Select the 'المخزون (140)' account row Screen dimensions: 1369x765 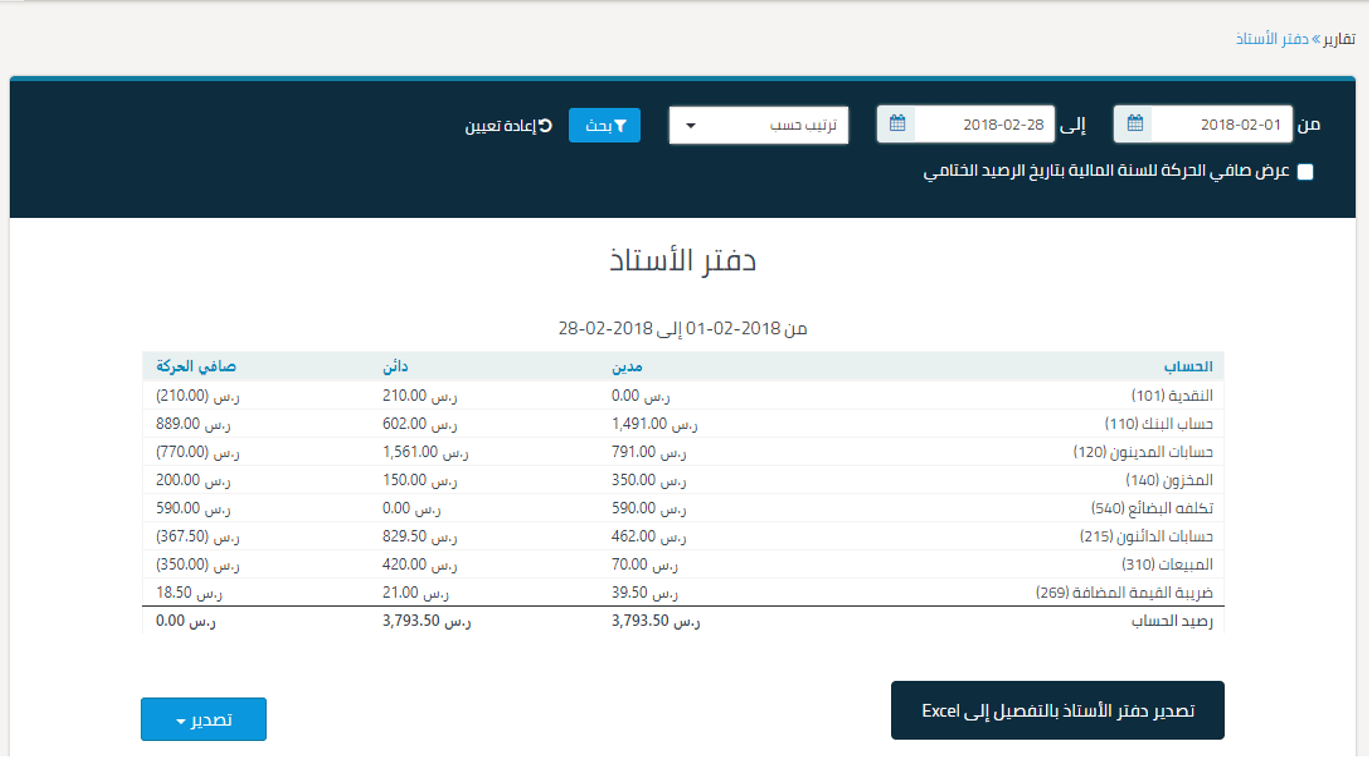[1169, 480]
